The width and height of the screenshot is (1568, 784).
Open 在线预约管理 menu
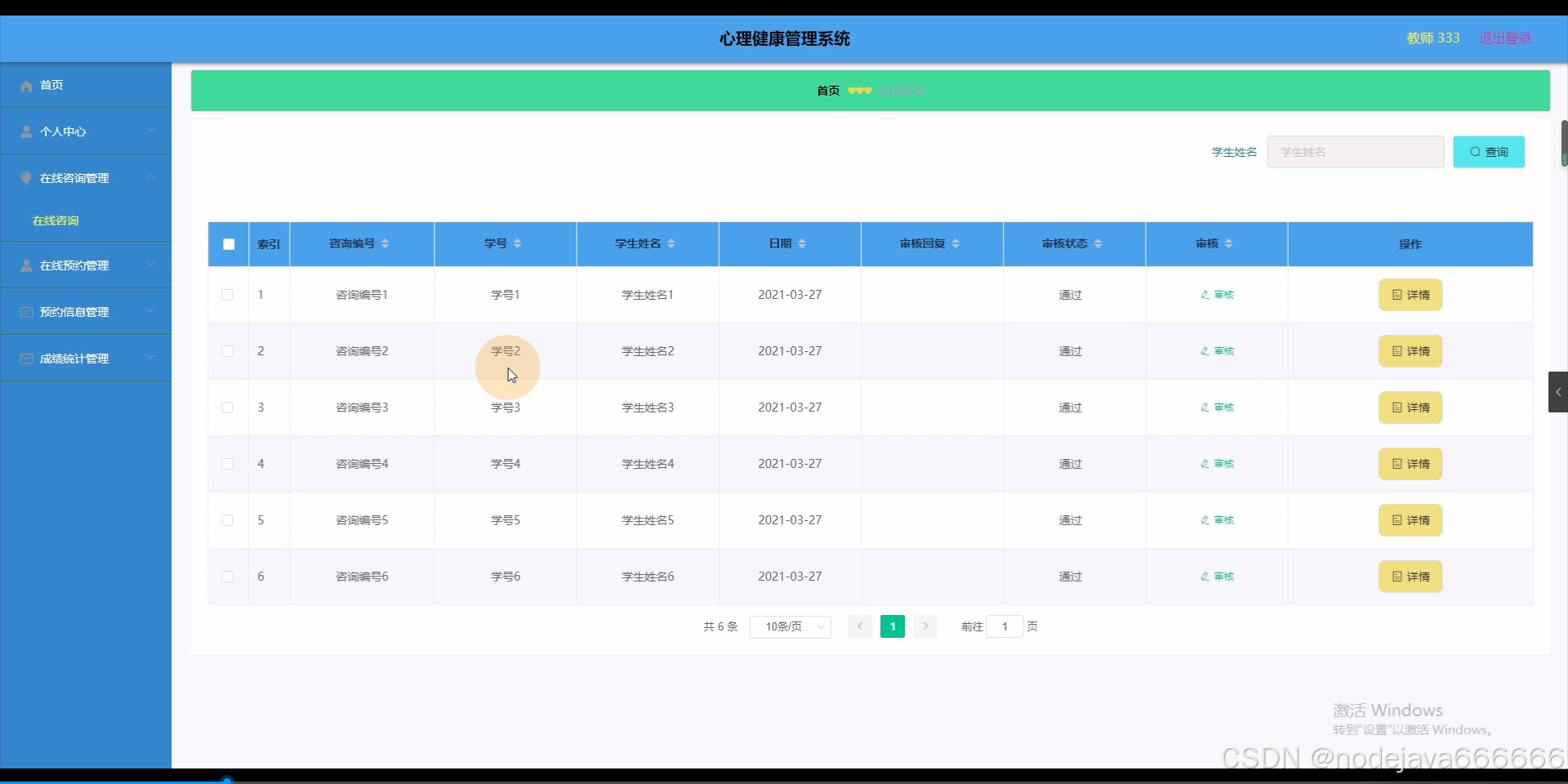tap(86, 265)
